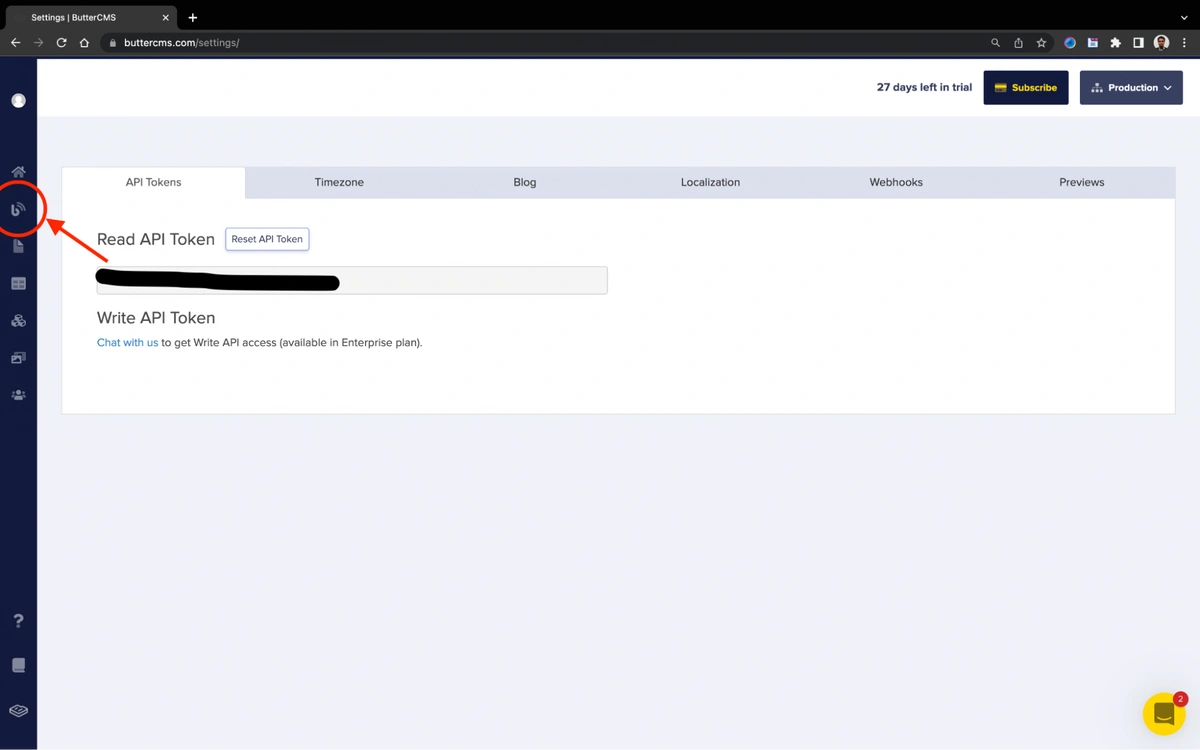Click the account avatar in sidebar
The height and width of the screenshot is (750, 1200).
pos(18,101)
